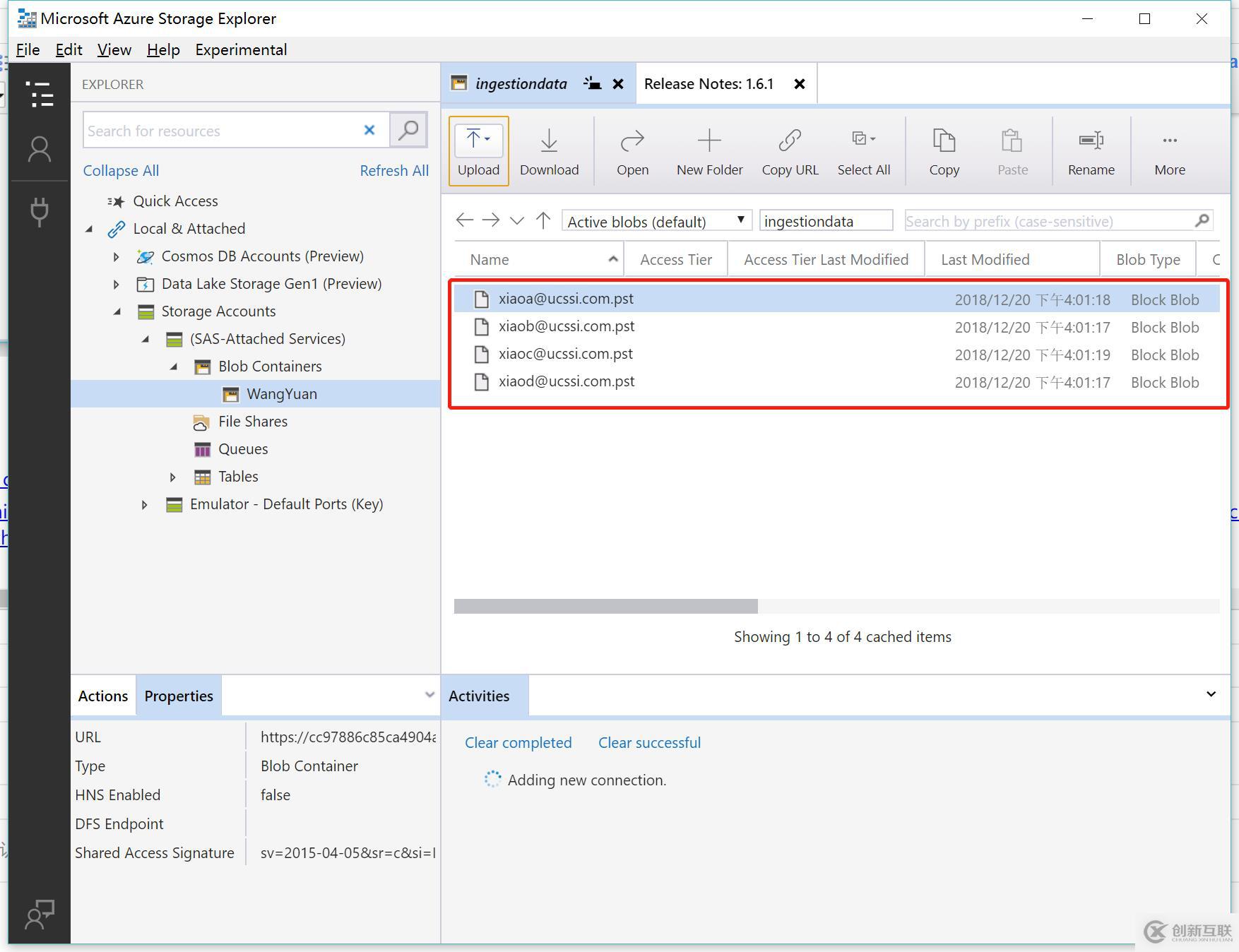Open the Edit menu
This screenshot has height=952, width=1239.
pos(69,50)
